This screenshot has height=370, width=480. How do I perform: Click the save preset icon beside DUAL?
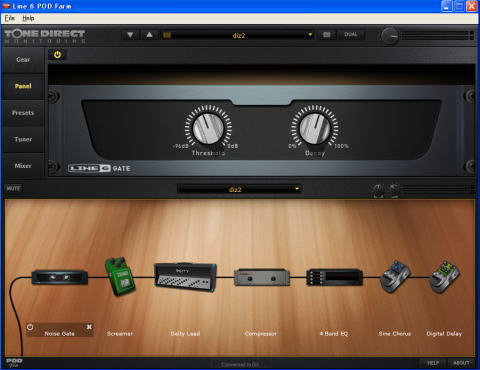point(327,35)
